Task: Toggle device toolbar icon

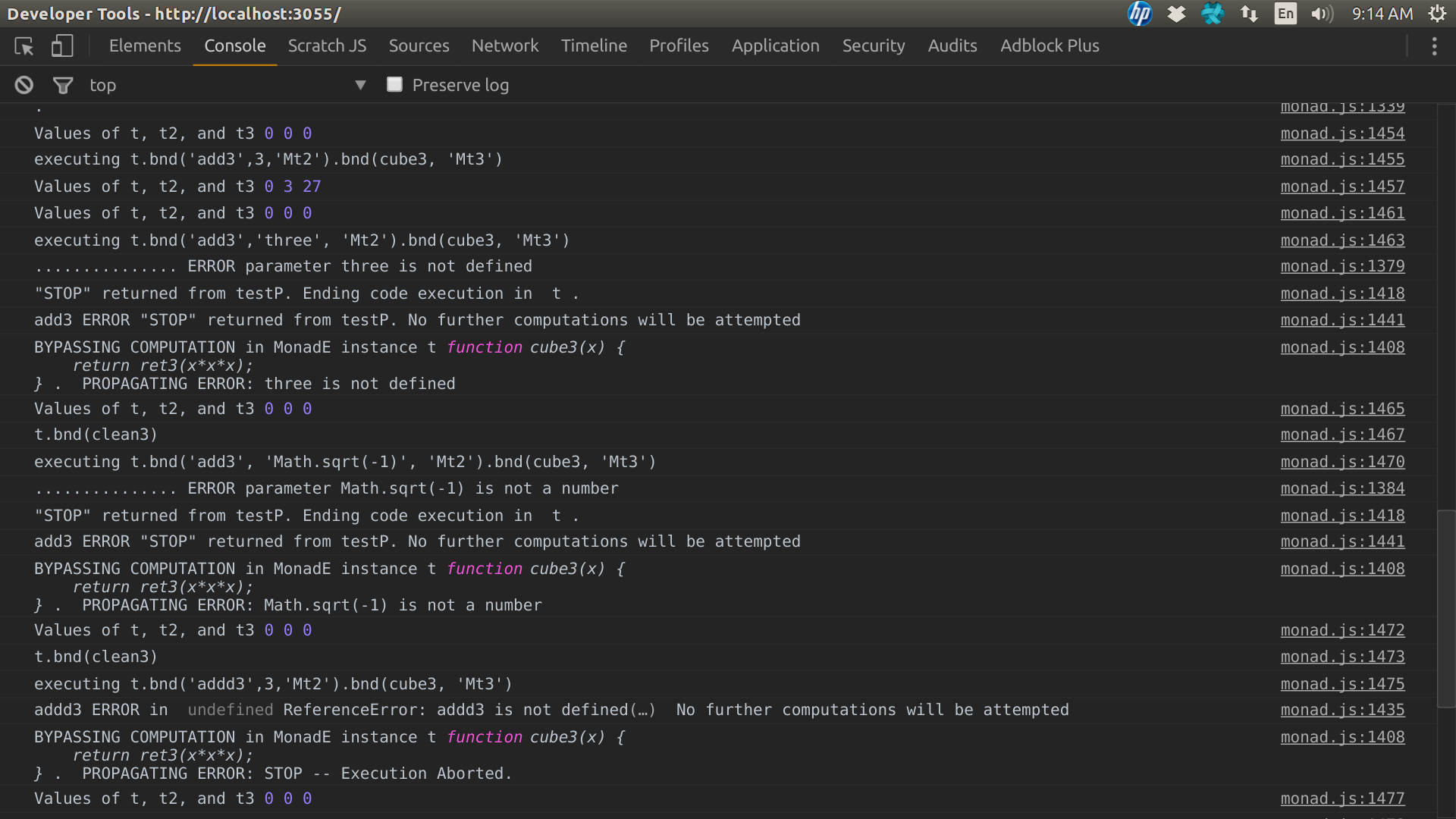Action: tap(62, 46)
